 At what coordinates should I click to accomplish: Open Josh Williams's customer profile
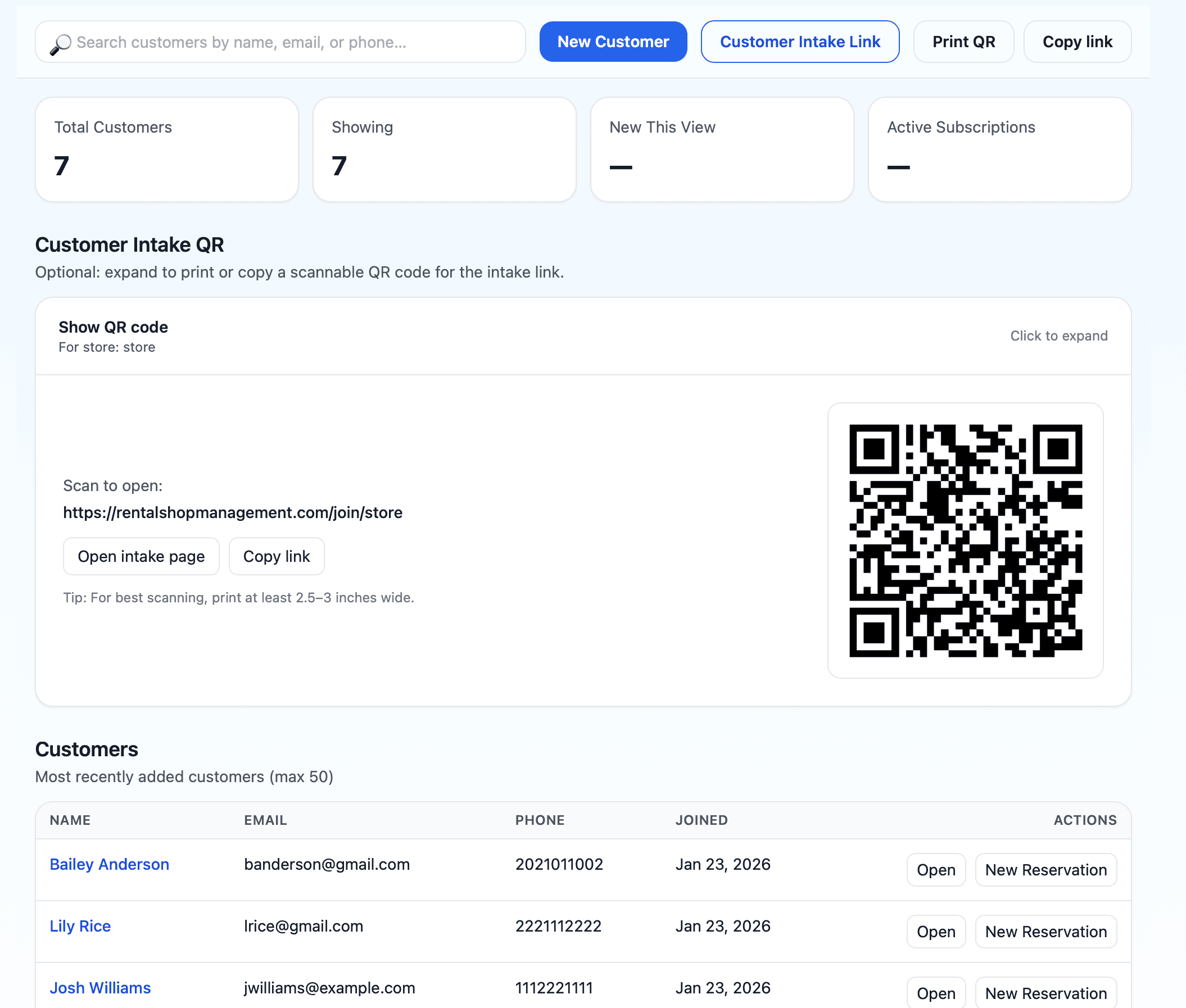(x=100, y=988)
